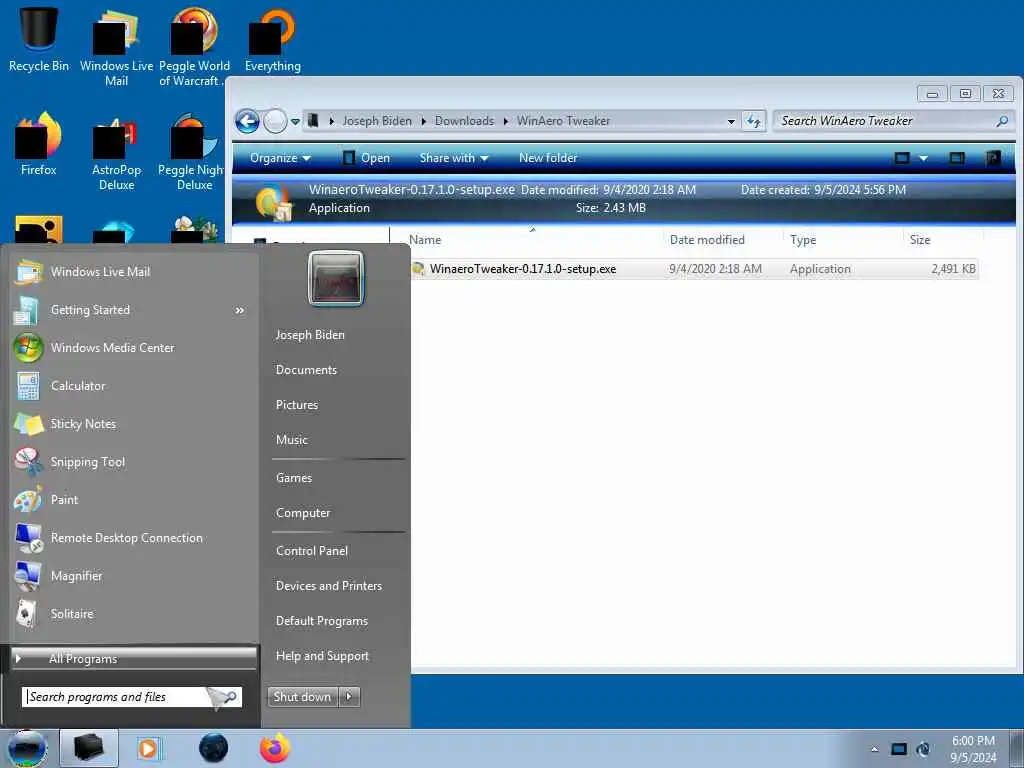Open Documents from Start menu
This screenshot has height=768, width=1024.
[x=306, y=370]
